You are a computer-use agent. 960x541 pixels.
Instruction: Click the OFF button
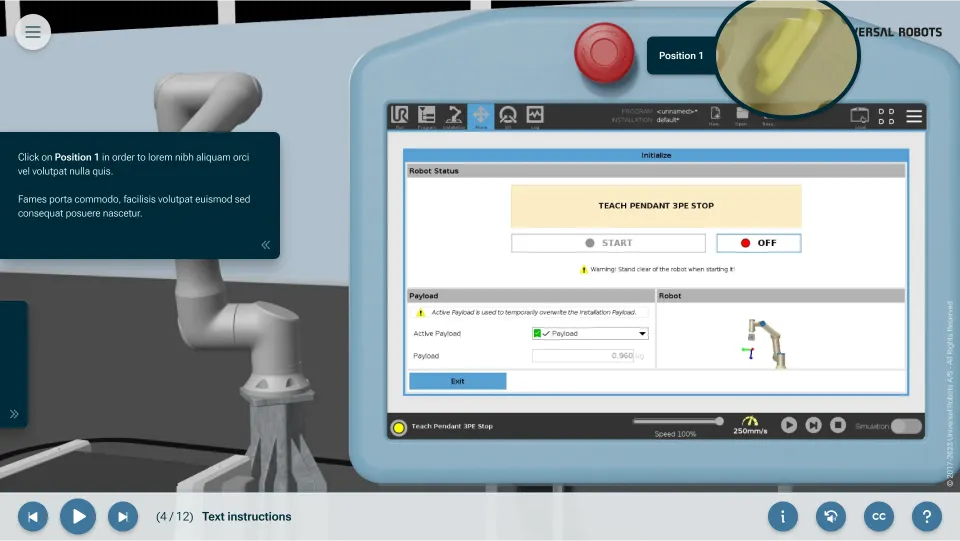[x=759, y=243]
